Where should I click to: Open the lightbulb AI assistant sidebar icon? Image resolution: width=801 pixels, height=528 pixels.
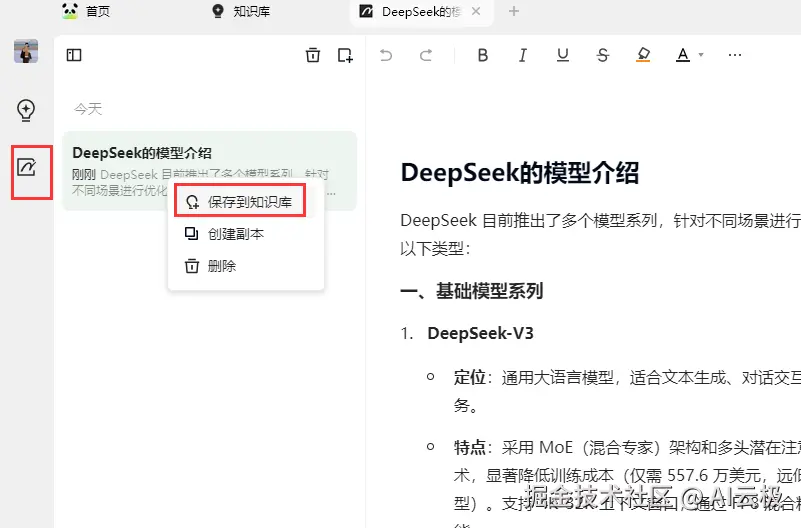coord(26,110)
